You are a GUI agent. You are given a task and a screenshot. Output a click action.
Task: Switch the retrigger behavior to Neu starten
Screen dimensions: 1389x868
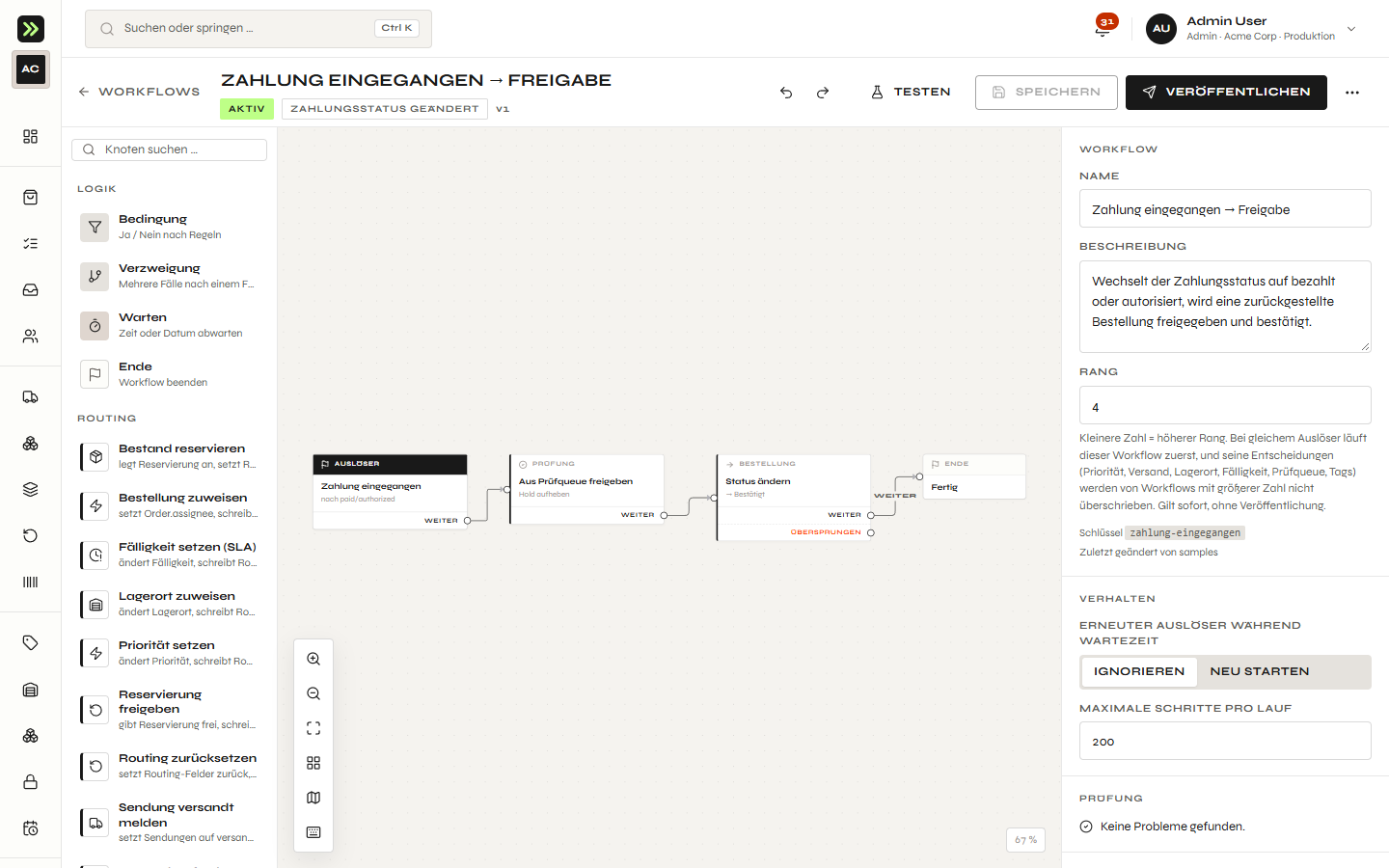(1260, 671)
